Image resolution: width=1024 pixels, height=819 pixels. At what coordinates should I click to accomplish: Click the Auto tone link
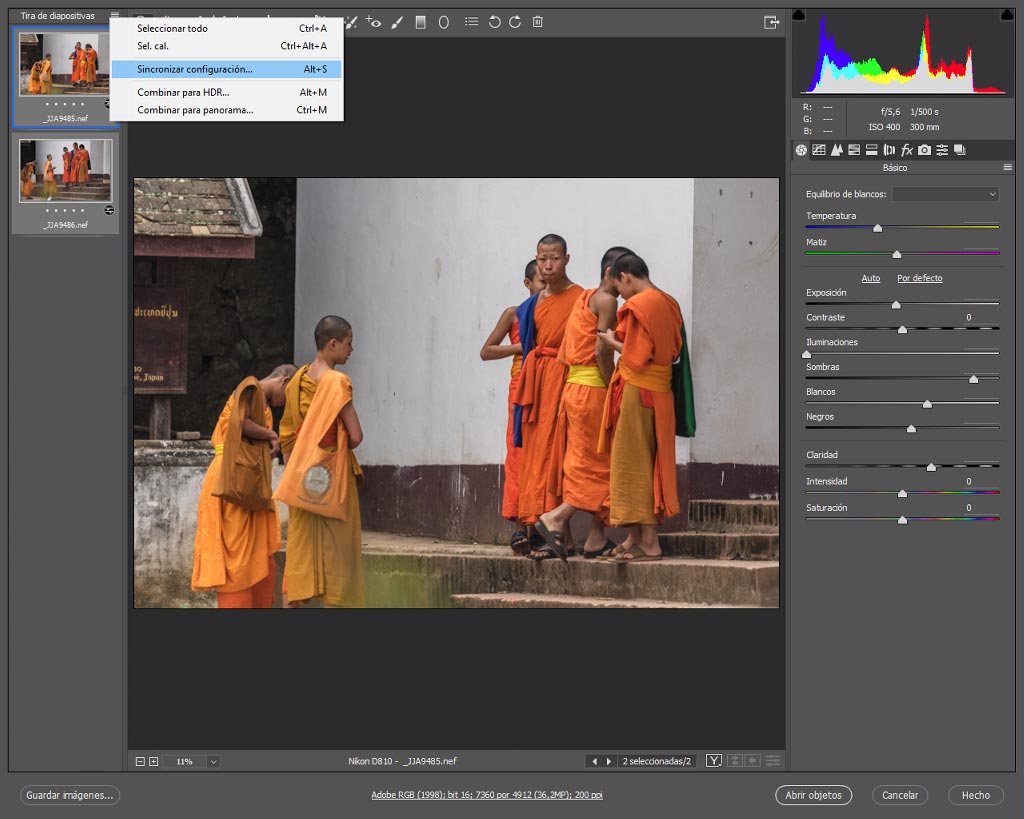click(x=871, y=278)
